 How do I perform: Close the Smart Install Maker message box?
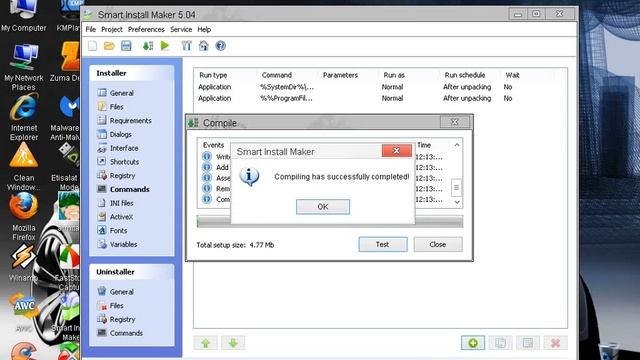click(397, 151)
